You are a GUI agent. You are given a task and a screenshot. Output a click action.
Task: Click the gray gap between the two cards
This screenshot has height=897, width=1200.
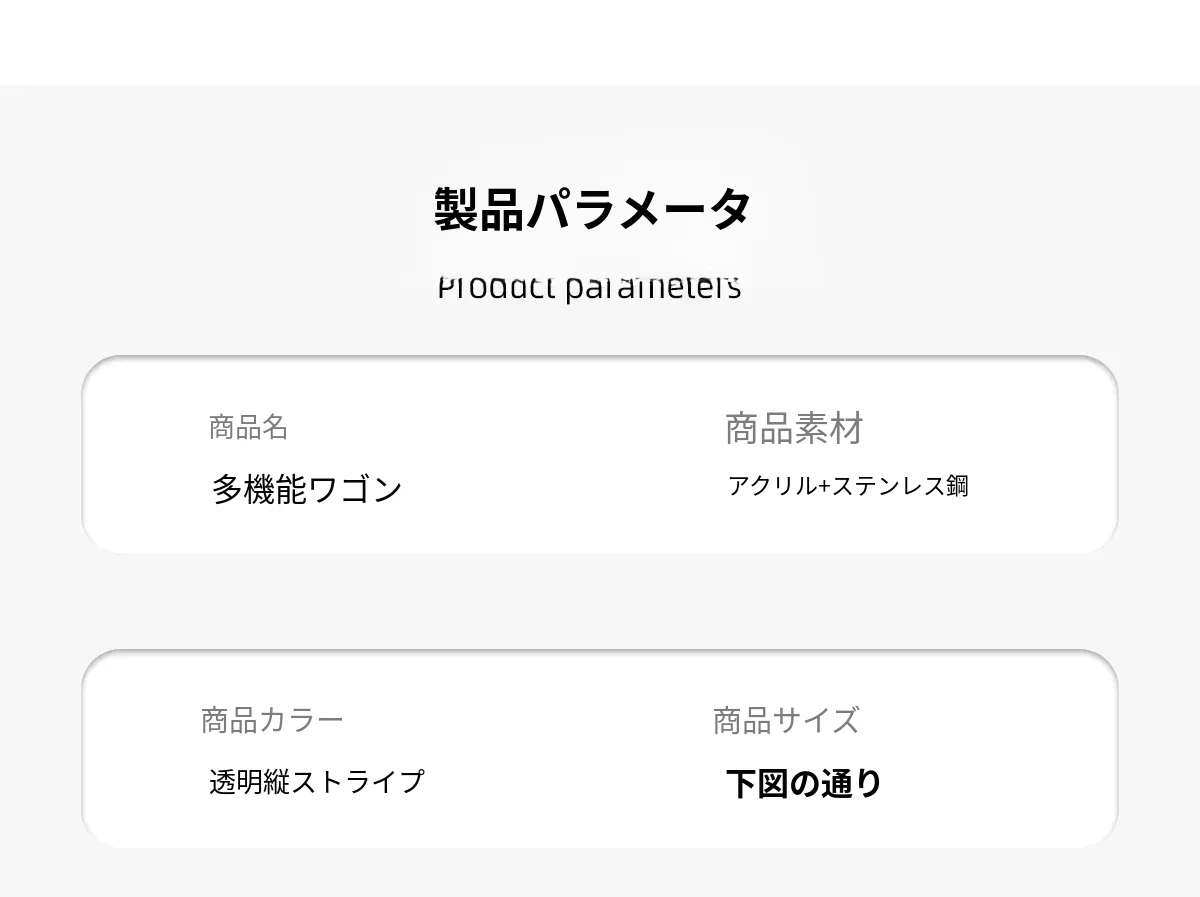[600, 602]
